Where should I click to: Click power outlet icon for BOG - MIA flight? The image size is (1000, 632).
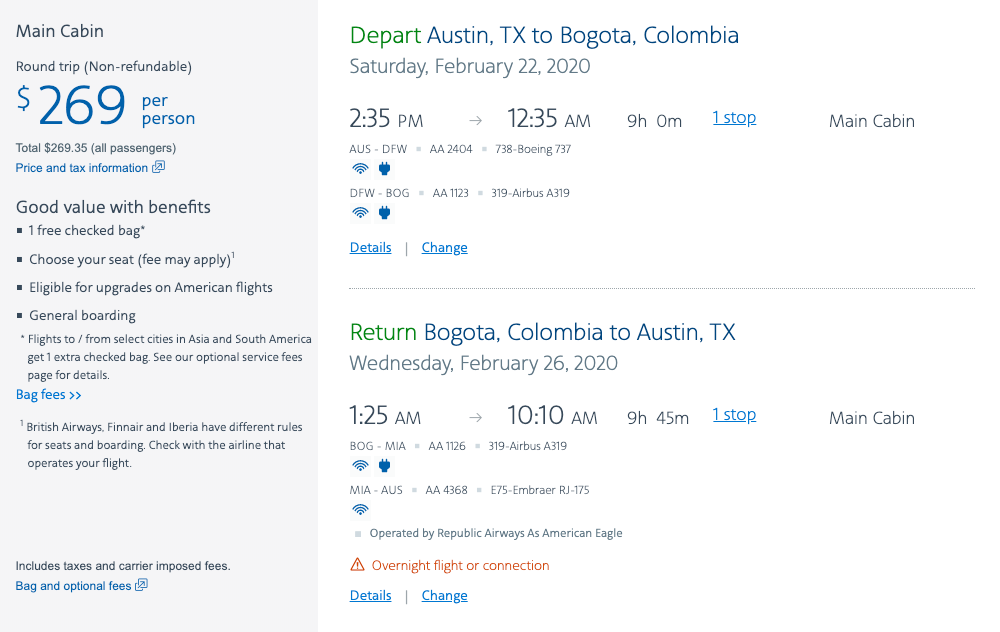[x=384, y=466]
